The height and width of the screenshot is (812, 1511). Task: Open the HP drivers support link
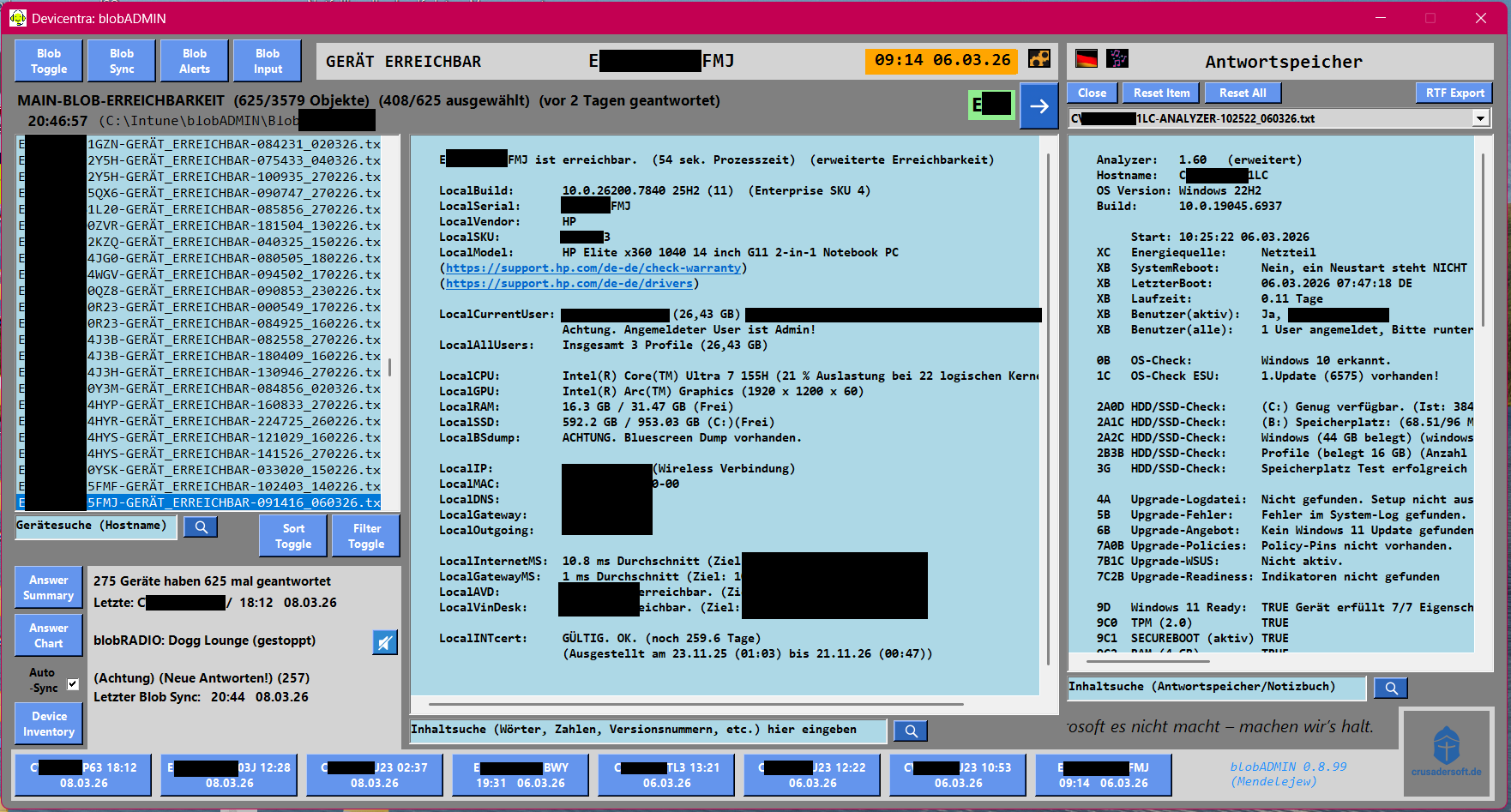tap(569, 283)
